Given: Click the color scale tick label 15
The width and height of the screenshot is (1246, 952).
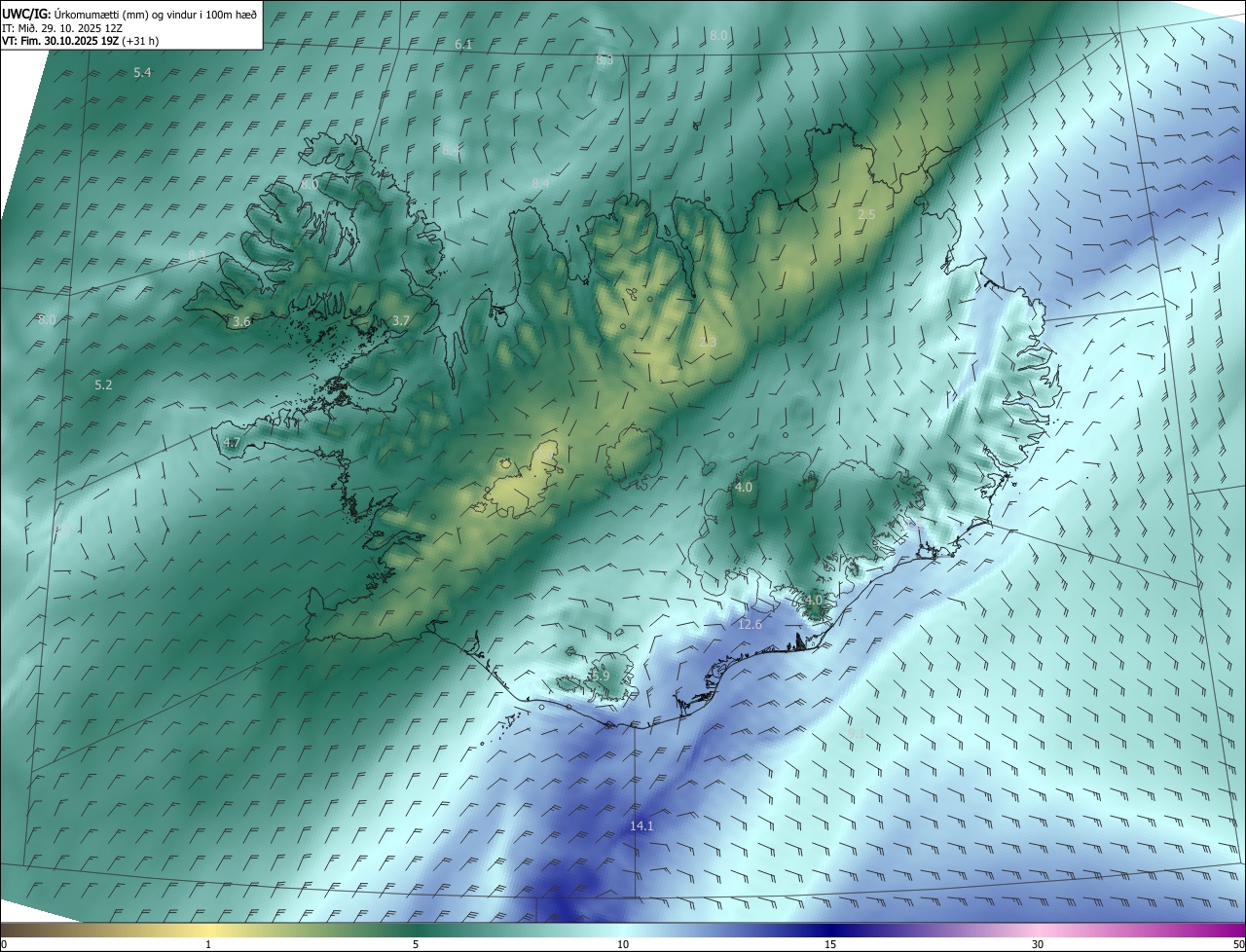Looking at the screenshot, I should [830, 944].
